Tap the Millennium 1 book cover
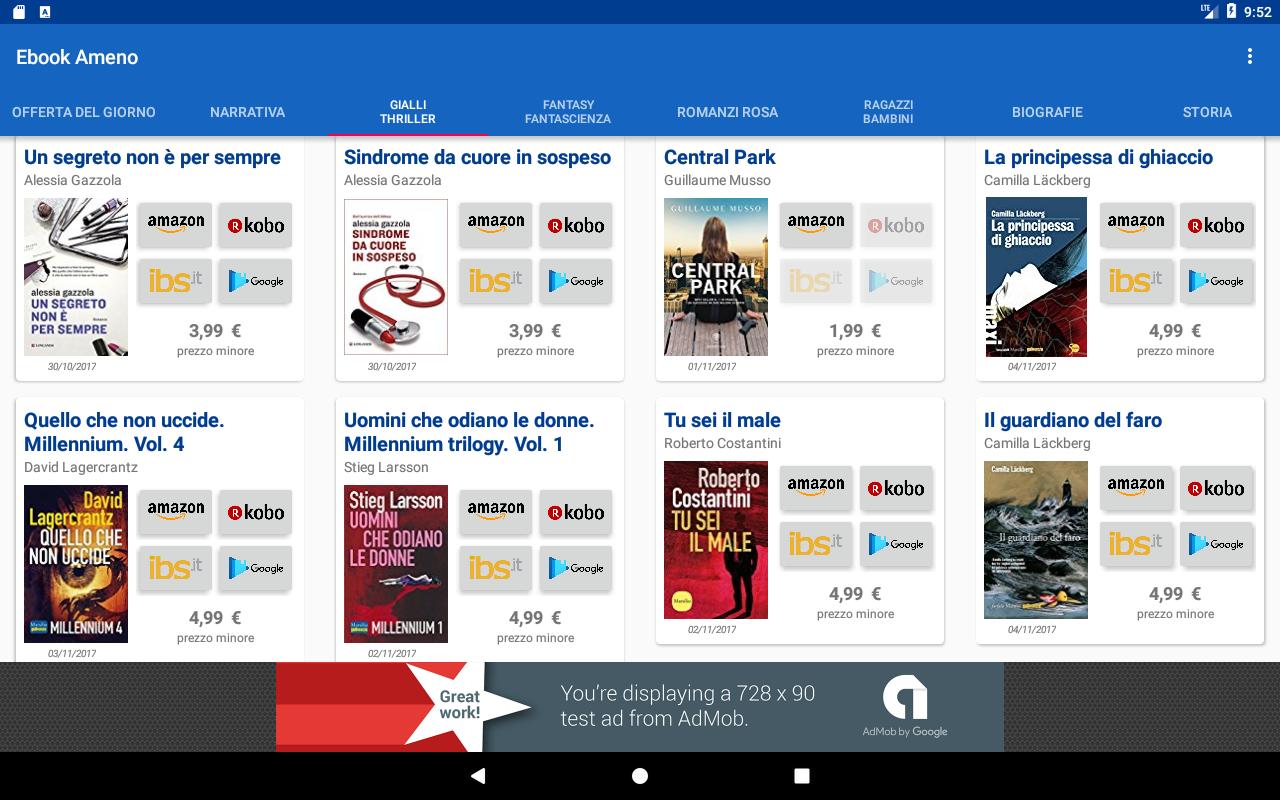 (396, 564)
